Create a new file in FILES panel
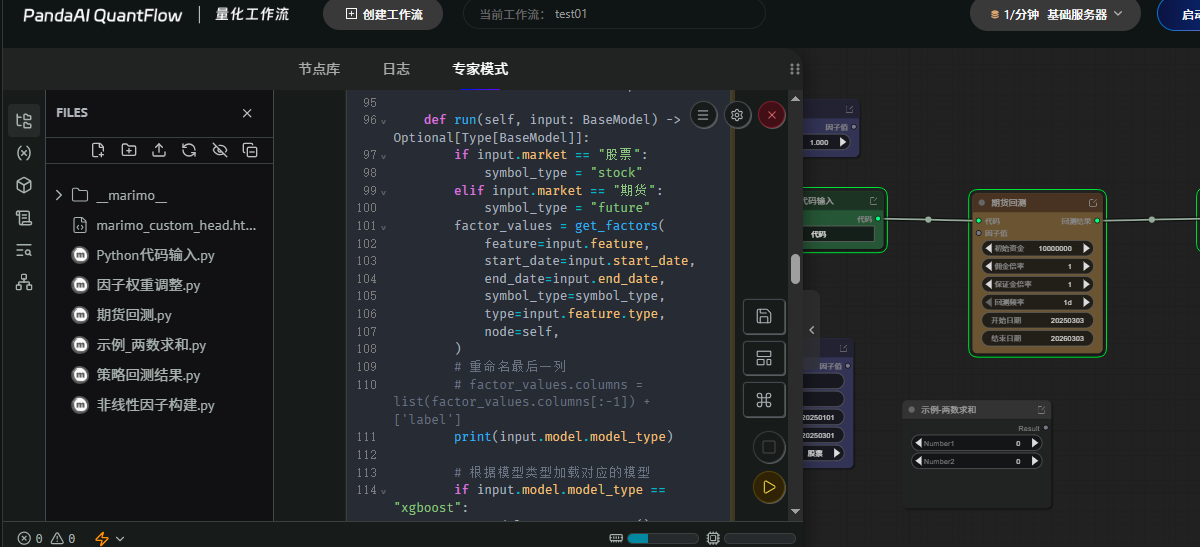The width and height of the screenshot is (1200, 547). click(98, 150)
